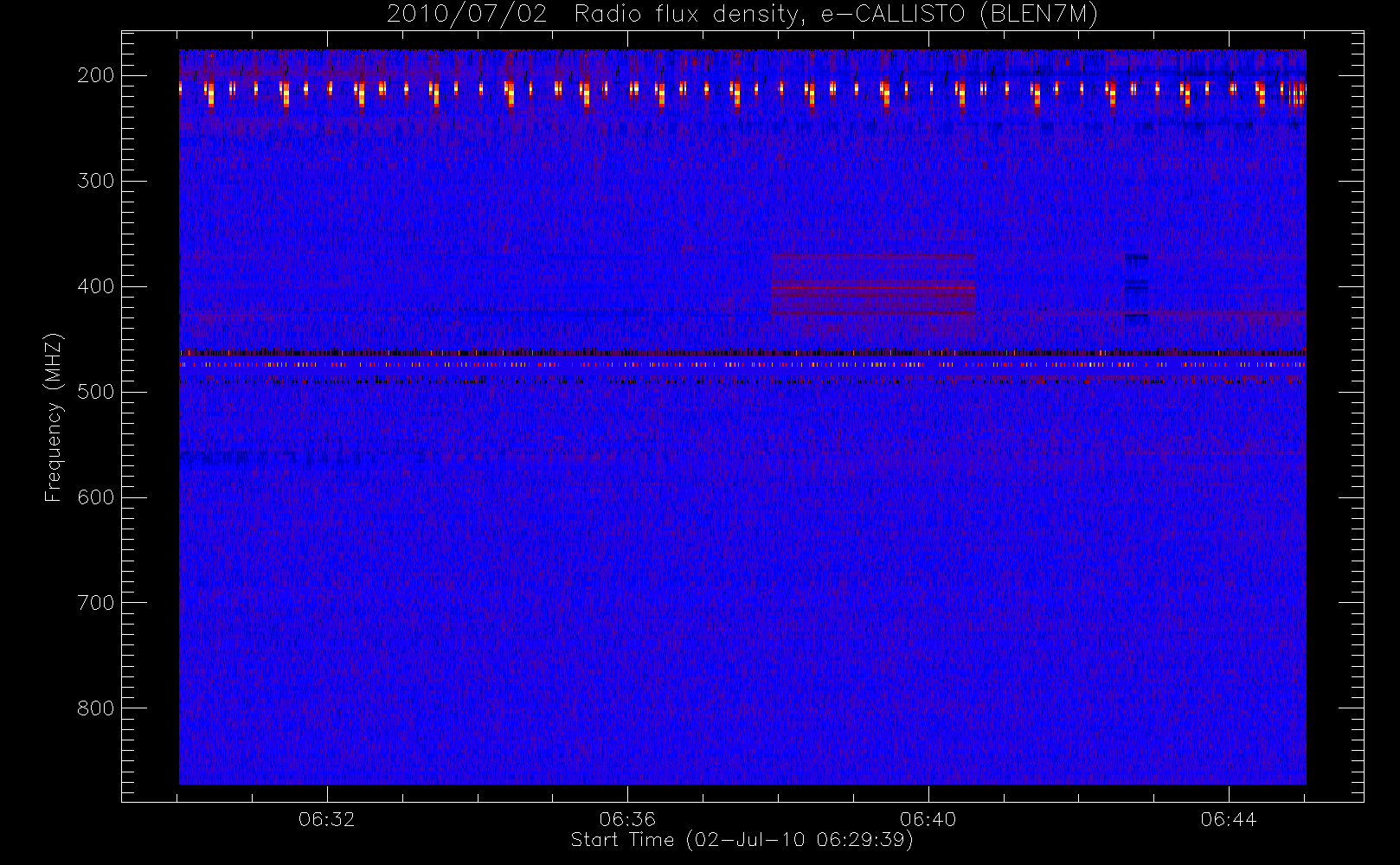Click the Start Time axis label
1400x865 pixels.
pos(742,840)
